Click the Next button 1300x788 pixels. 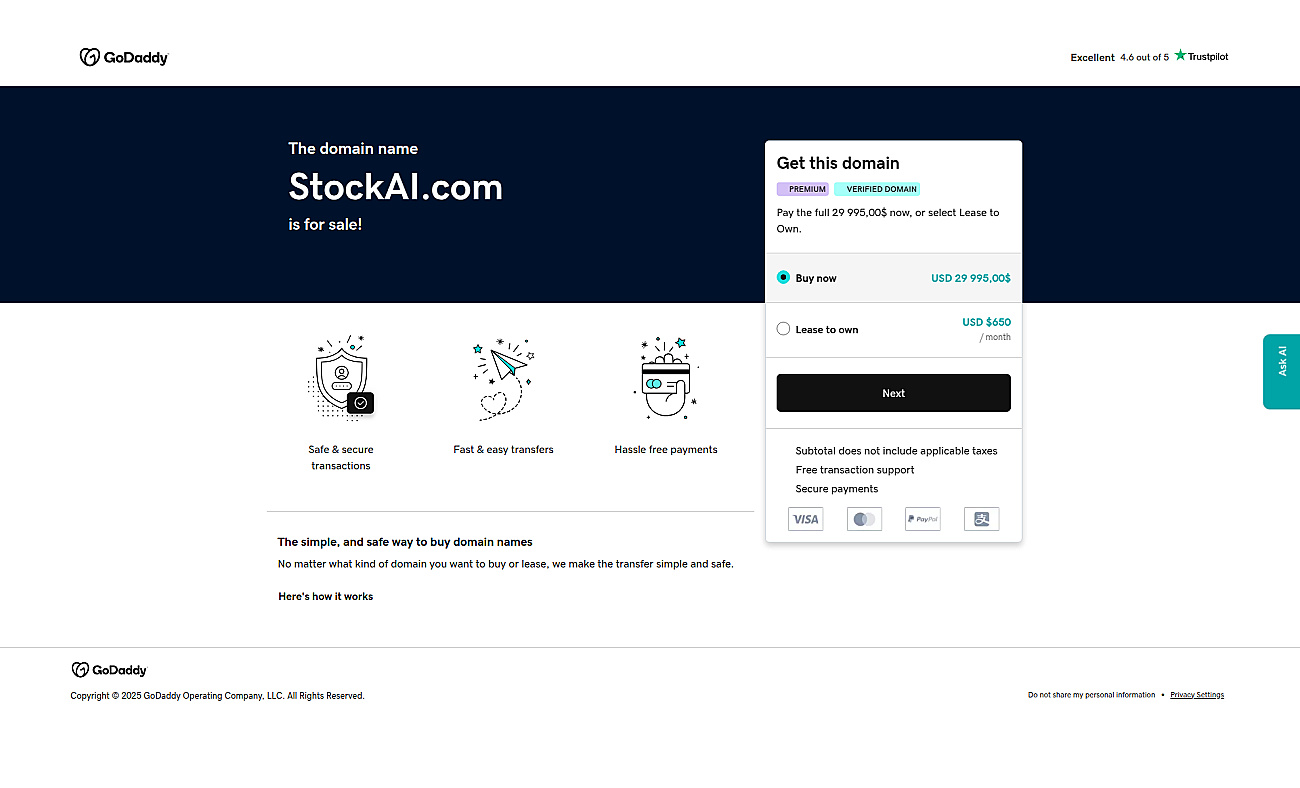[x=894, y=393]
